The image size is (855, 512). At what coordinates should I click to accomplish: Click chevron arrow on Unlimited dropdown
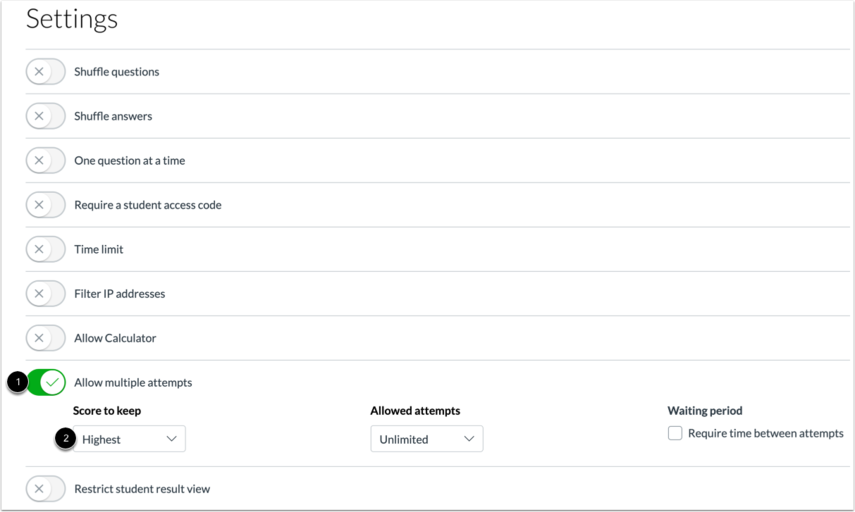pos(469,439)
